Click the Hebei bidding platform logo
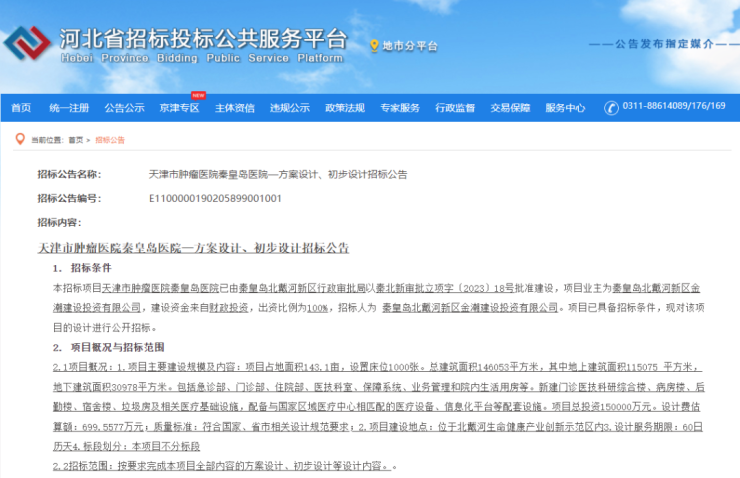The height and width of the screenshot is (478, 740). point(27,42)
